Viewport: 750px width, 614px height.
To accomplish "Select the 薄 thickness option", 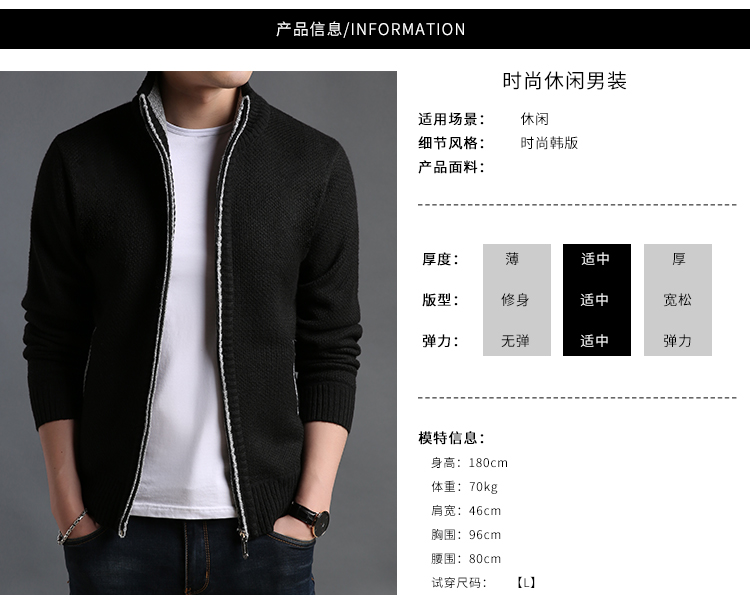I will [512, 259].
